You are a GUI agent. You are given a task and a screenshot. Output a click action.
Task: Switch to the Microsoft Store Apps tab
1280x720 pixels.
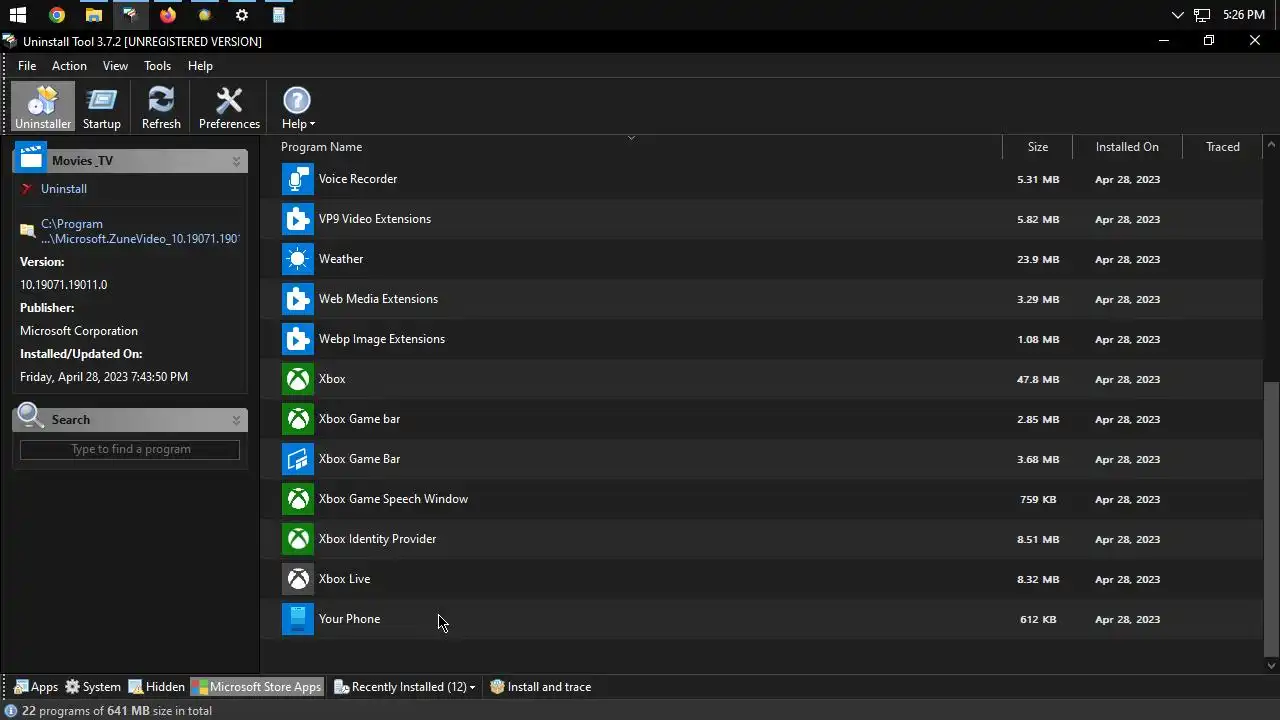click(x=257, y=687)
